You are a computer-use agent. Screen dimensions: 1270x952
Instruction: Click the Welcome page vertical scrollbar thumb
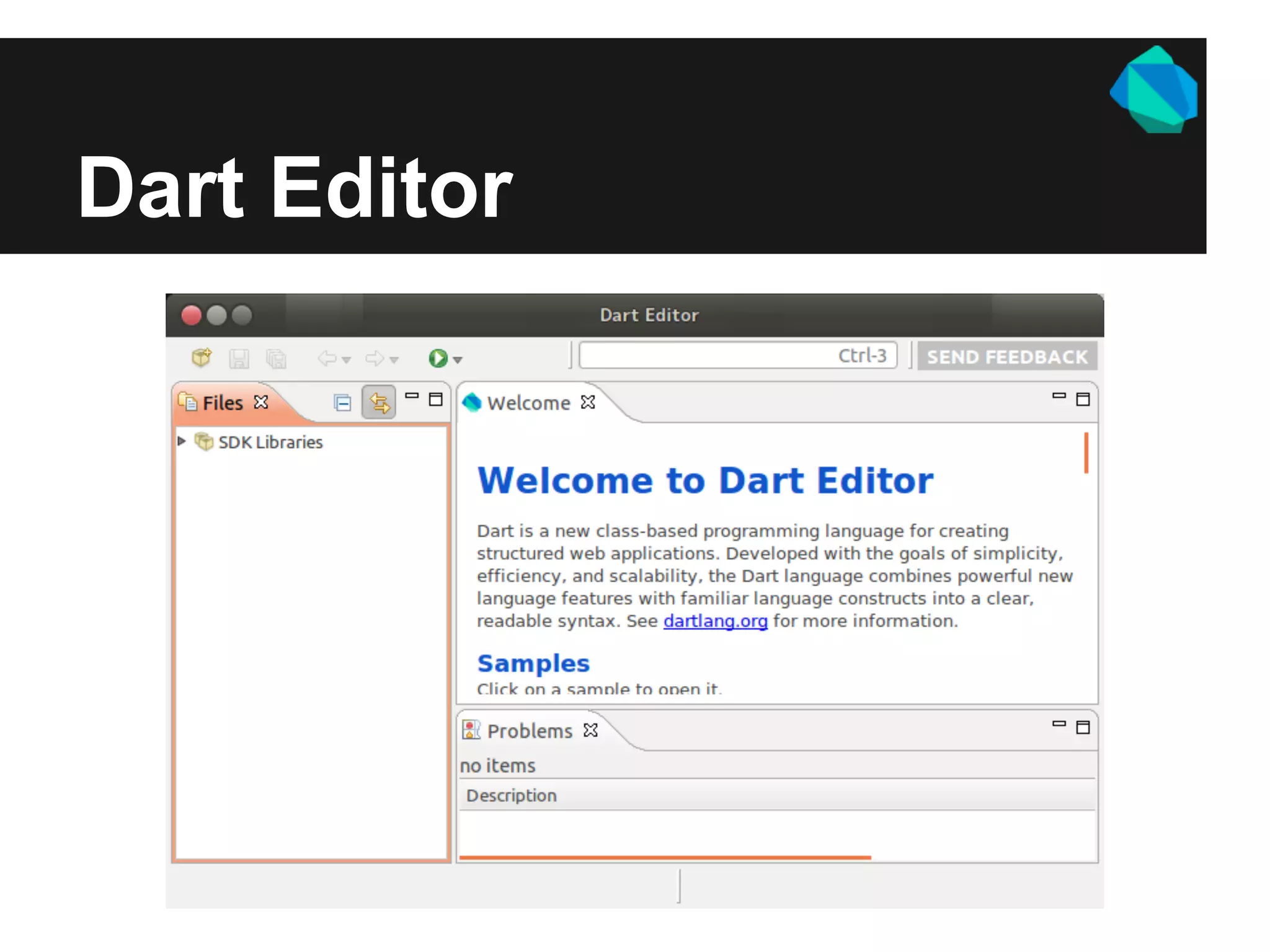click(x=1086, y=452)
